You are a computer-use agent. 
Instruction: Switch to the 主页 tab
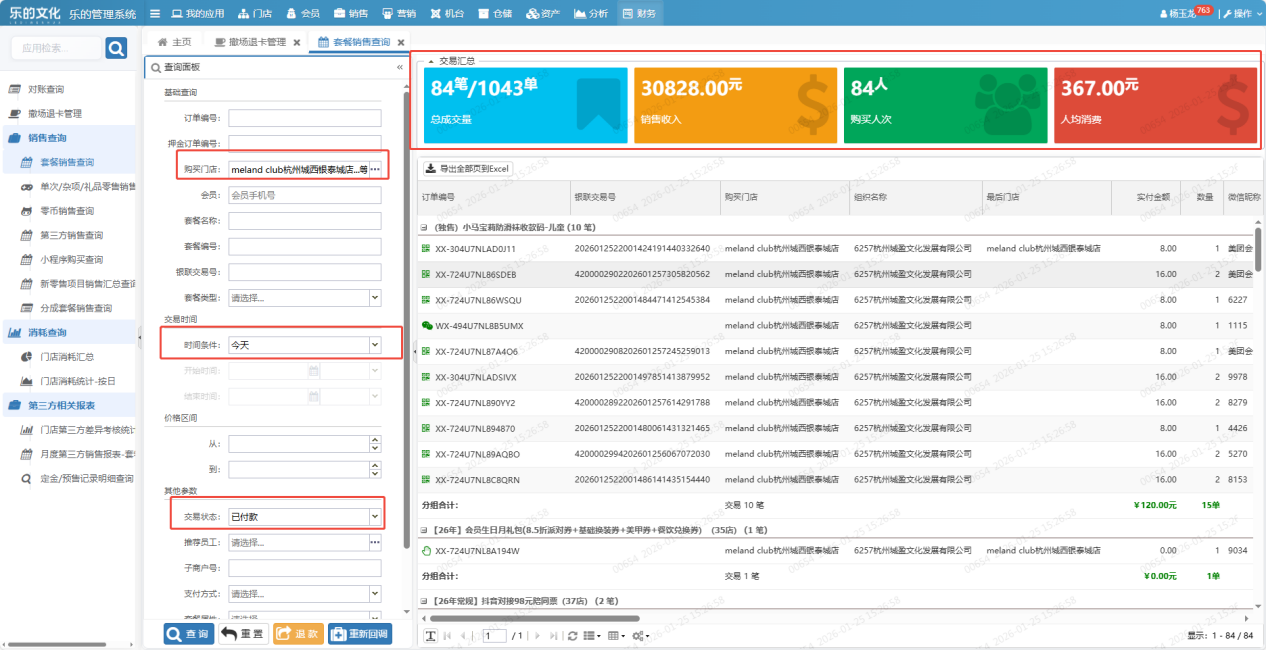point(174,42)
